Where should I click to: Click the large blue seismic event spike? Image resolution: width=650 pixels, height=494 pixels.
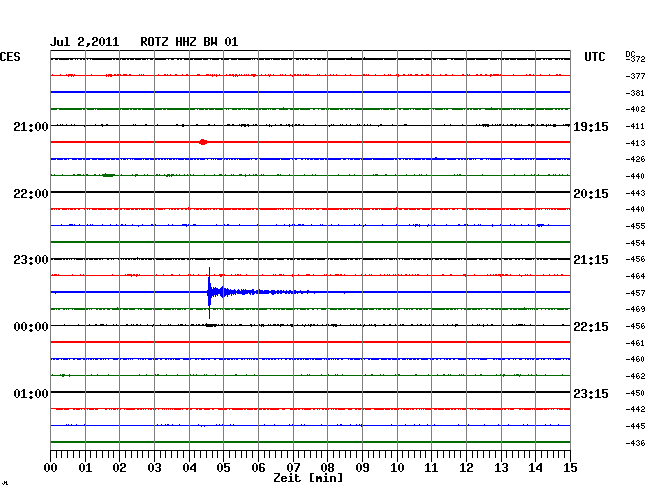tap(209, 293)
